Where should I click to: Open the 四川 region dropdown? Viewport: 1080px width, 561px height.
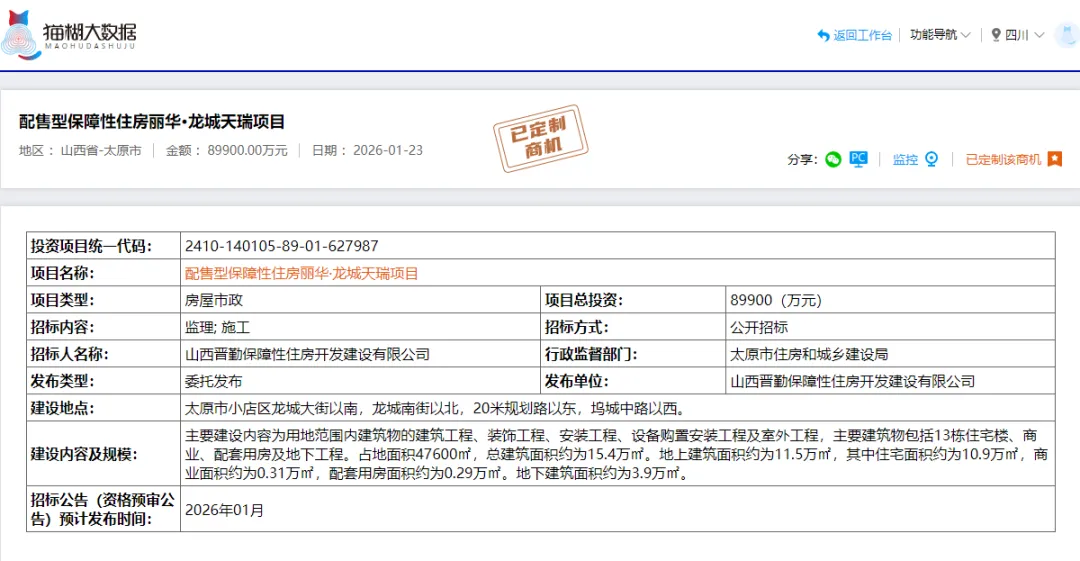tap(1024, 34)
